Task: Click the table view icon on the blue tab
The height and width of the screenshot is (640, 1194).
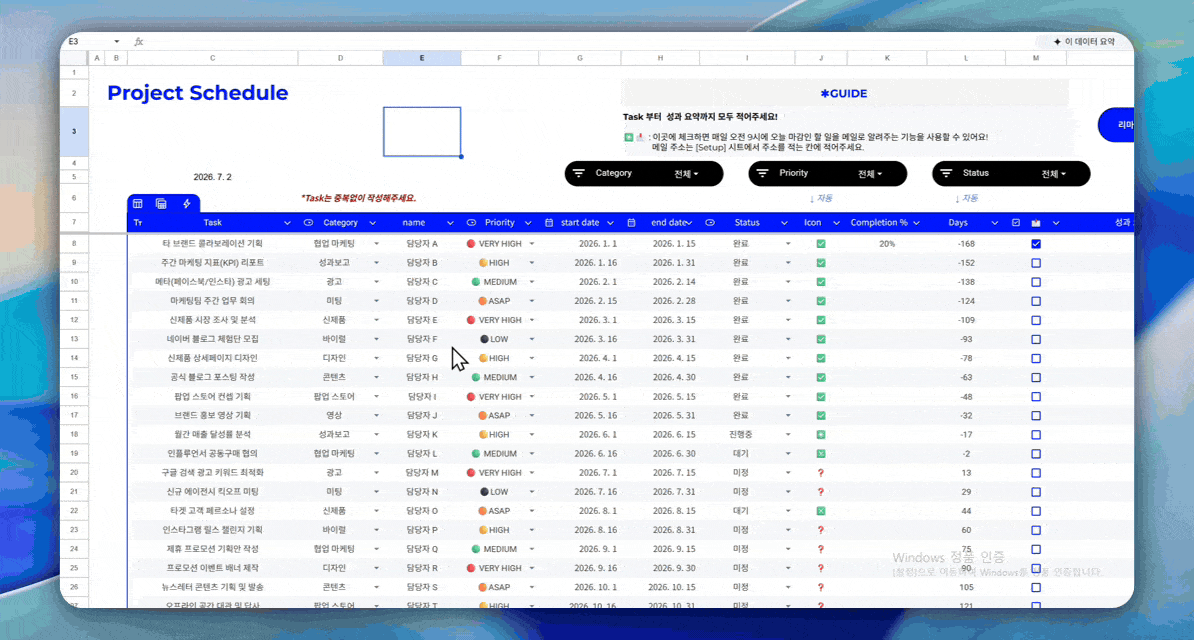Action: tap(138, 203)
